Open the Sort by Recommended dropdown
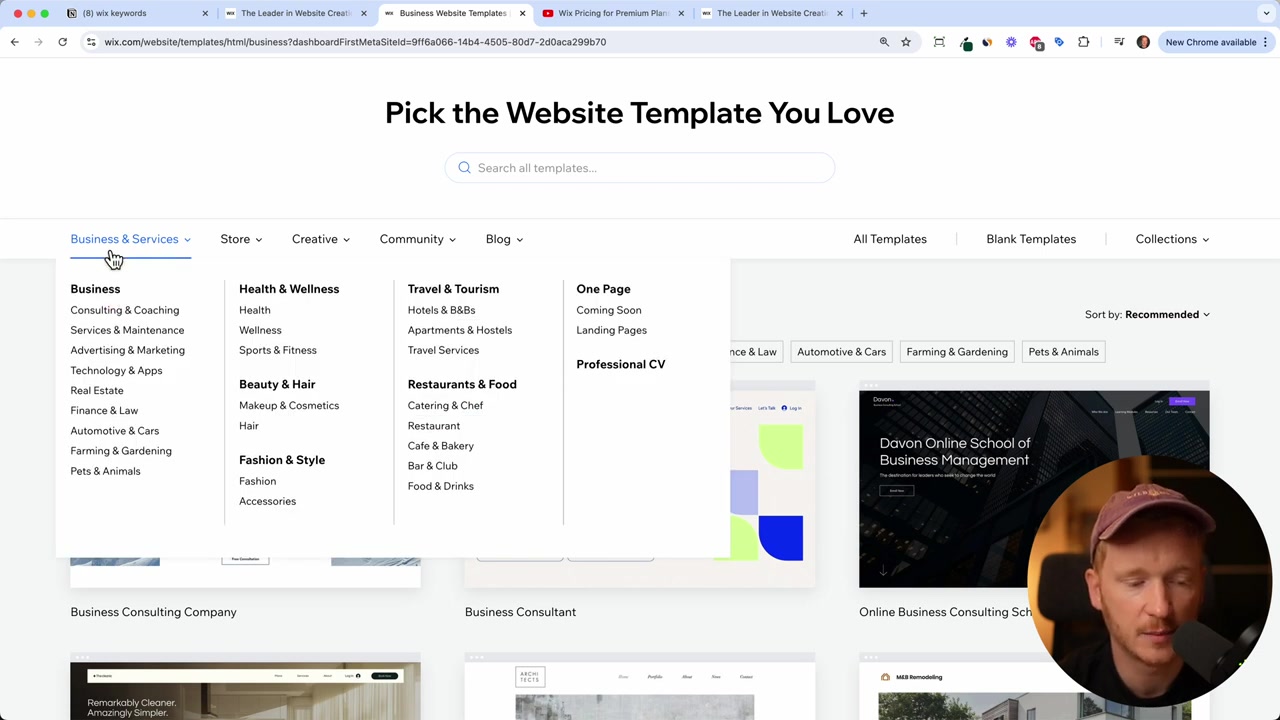Viewport: 1280px width, 720px height. pyautogui.click(x=1147, y=314)
